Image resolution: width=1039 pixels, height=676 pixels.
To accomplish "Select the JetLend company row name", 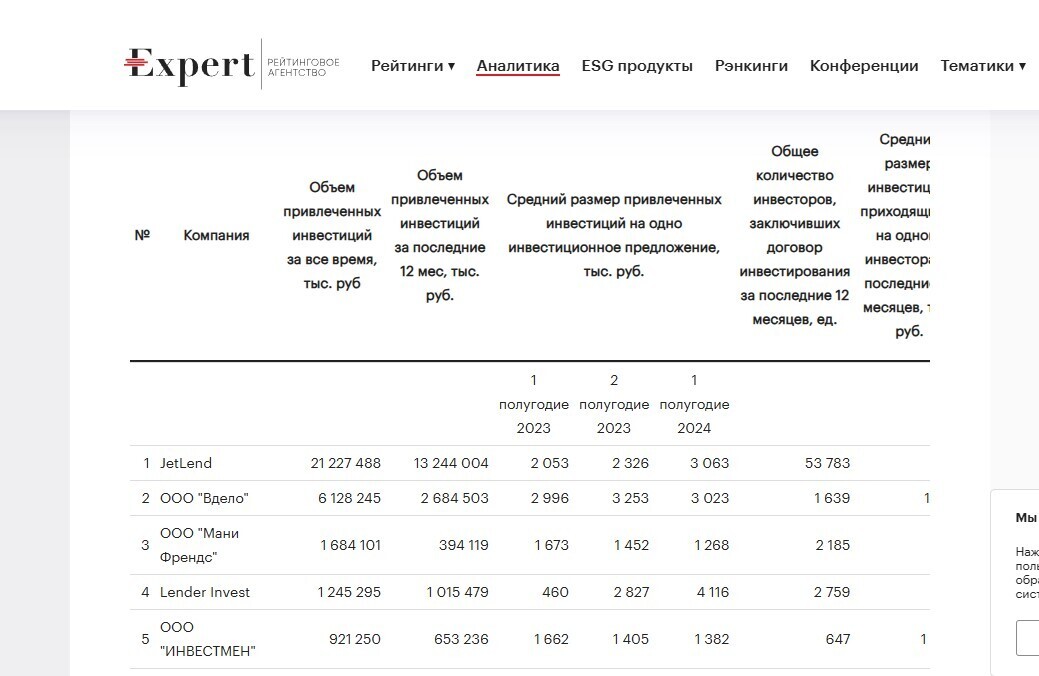I will (x=186, y=463).
